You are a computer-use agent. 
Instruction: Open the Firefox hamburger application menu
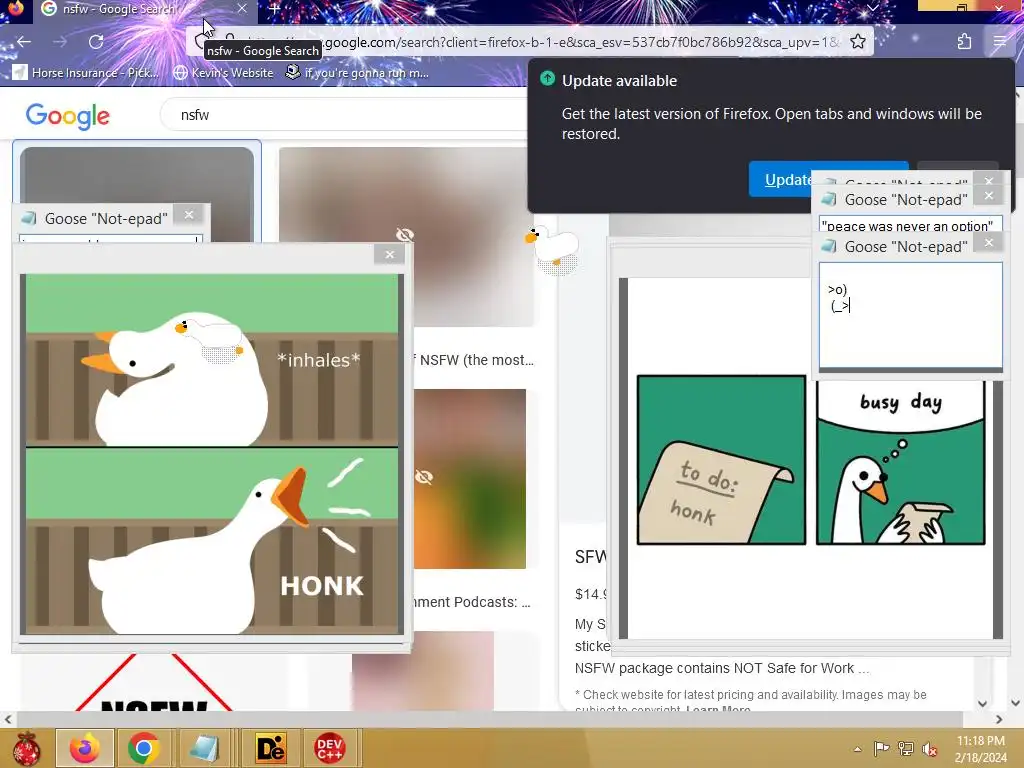[999, 42]
